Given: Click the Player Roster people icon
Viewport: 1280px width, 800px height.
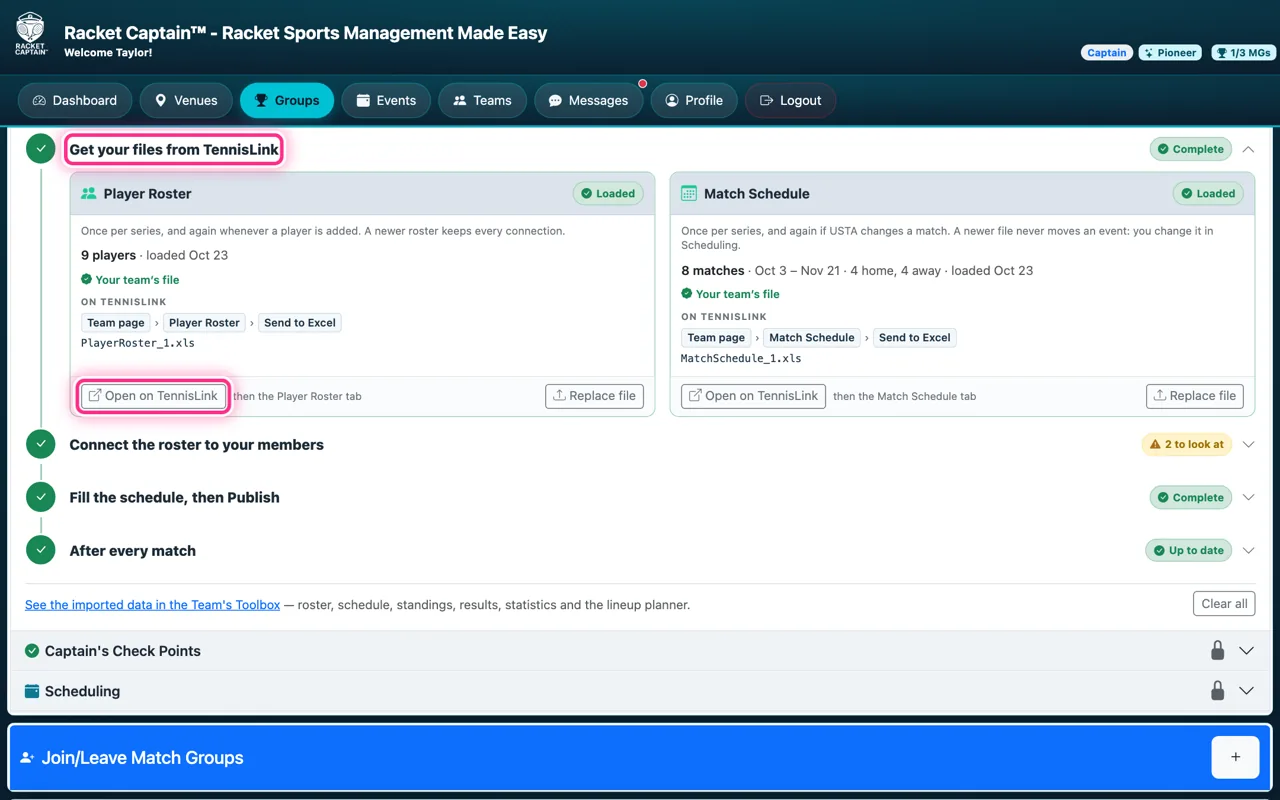Looking at the screenshot, I should pyautogui.click(x=88, y=194).
